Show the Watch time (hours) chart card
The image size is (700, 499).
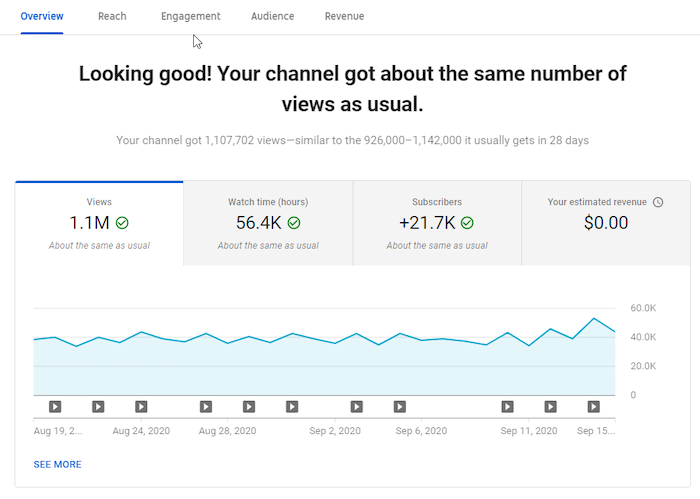[x=268, y=223]
